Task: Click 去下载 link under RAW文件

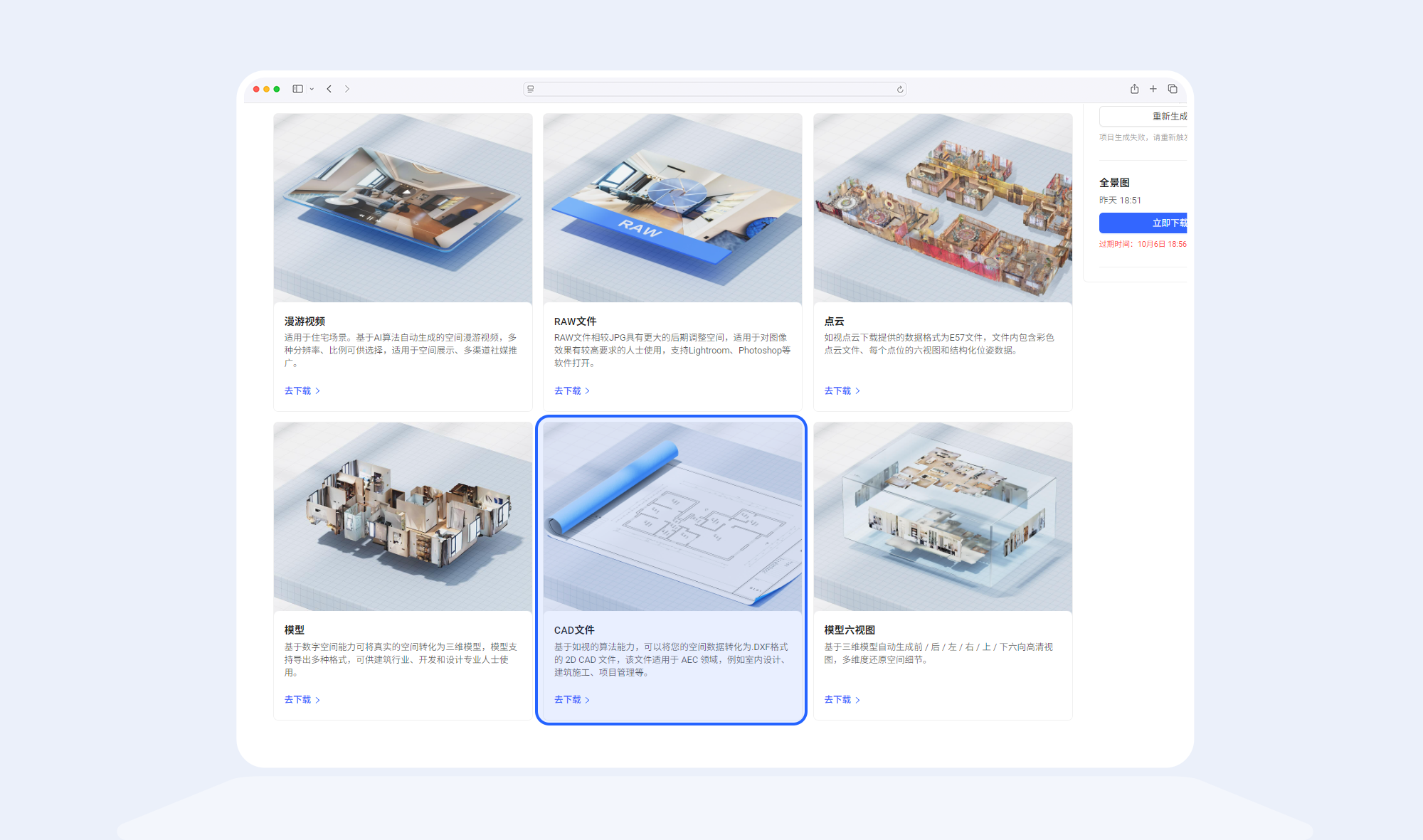Action: pyautogui.click(x=572, y=390)
